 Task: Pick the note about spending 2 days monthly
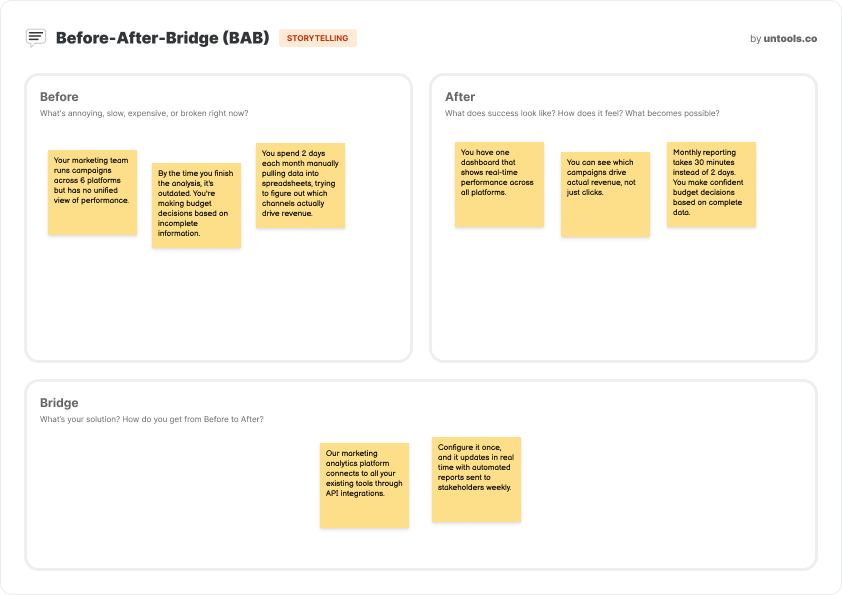(x=300, y=185)
